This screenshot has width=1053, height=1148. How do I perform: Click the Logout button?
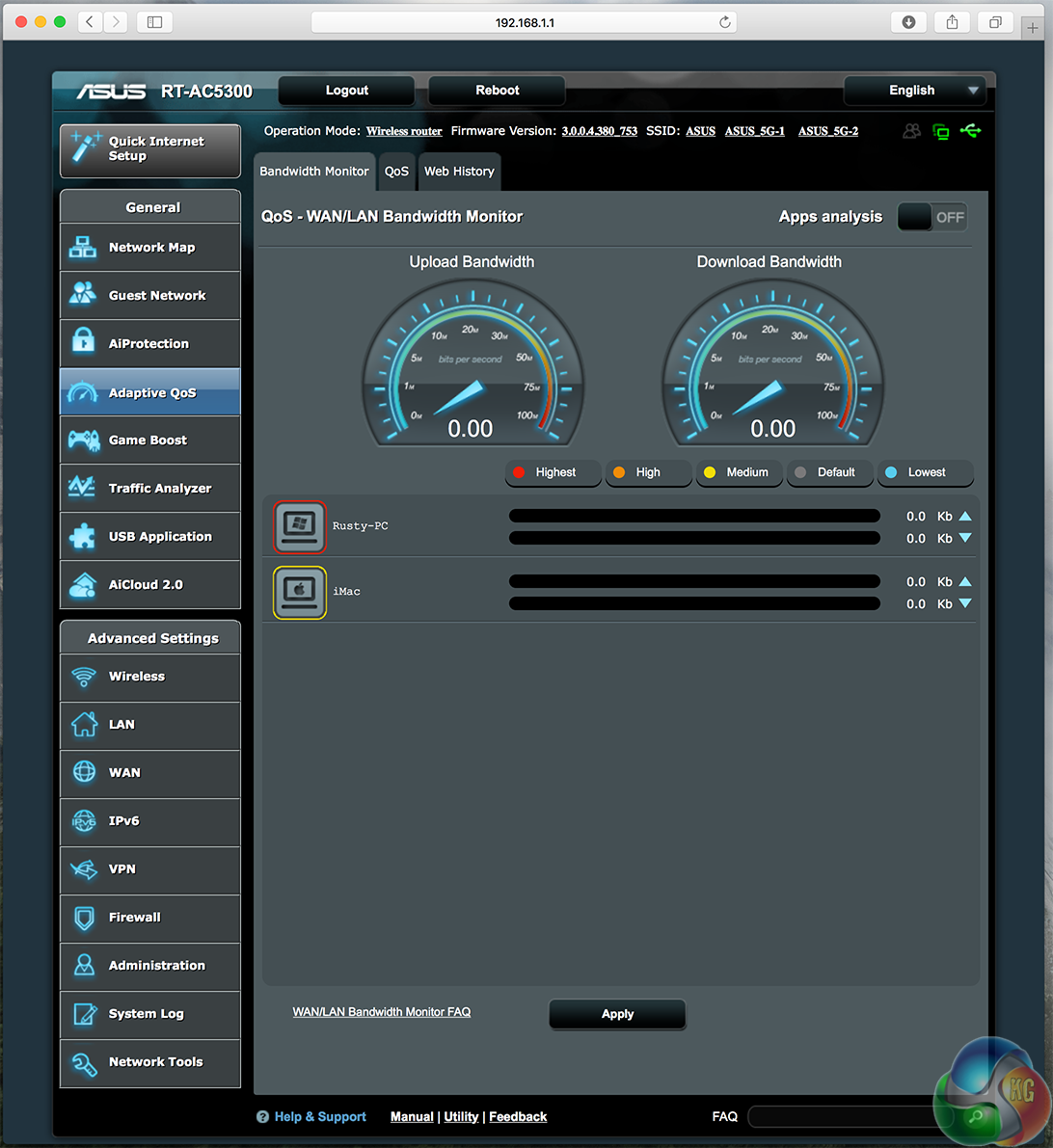[x=347, y=91]
